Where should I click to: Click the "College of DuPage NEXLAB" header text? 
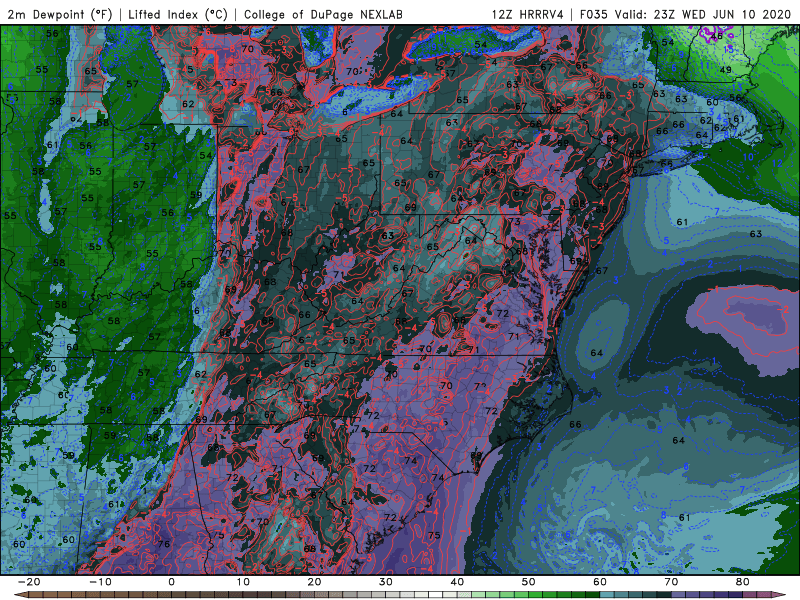[x=323, y=14]
